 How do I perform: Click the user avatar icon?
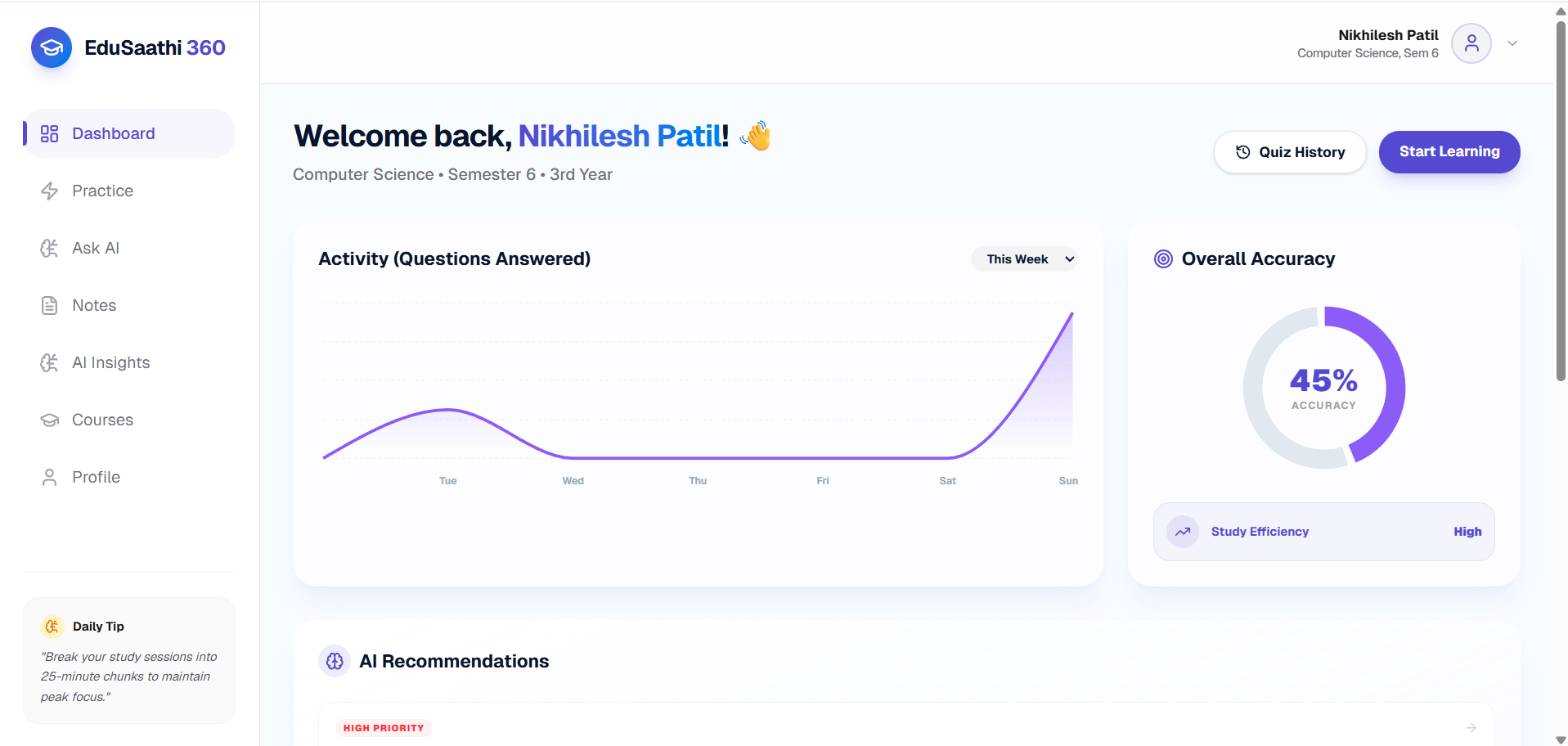click(x=1471, y=43)
